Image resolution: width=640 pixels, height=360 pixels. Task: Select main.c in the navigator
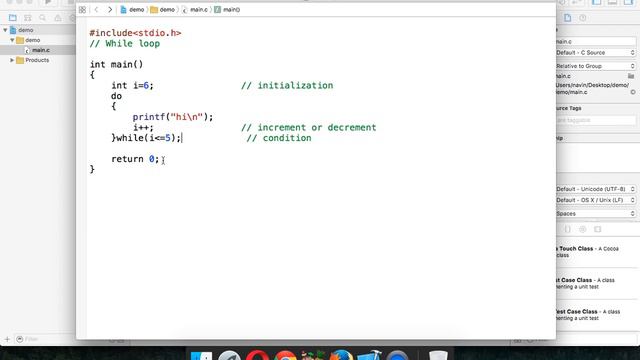pyautogui.click(x=38, y=50)
